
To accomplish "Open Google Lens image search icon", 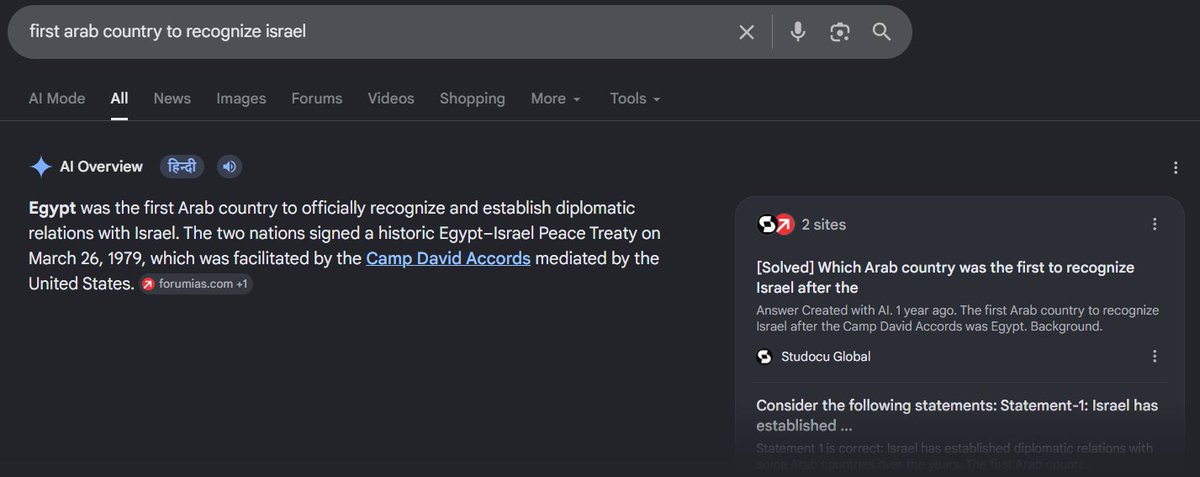I will tap(839, 32).
